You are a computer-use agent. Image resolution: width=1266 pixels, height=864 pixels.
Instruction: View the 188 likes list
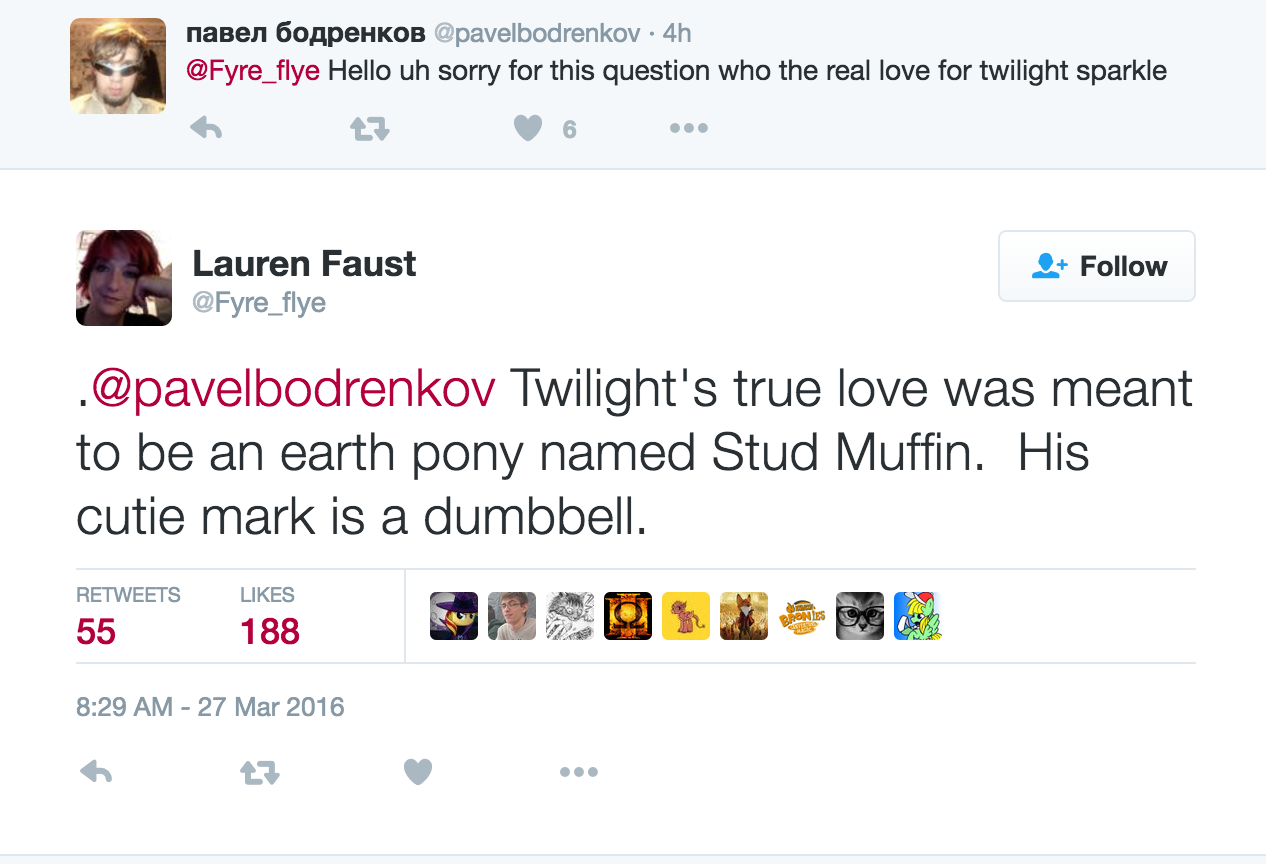[x=270, y=630]
